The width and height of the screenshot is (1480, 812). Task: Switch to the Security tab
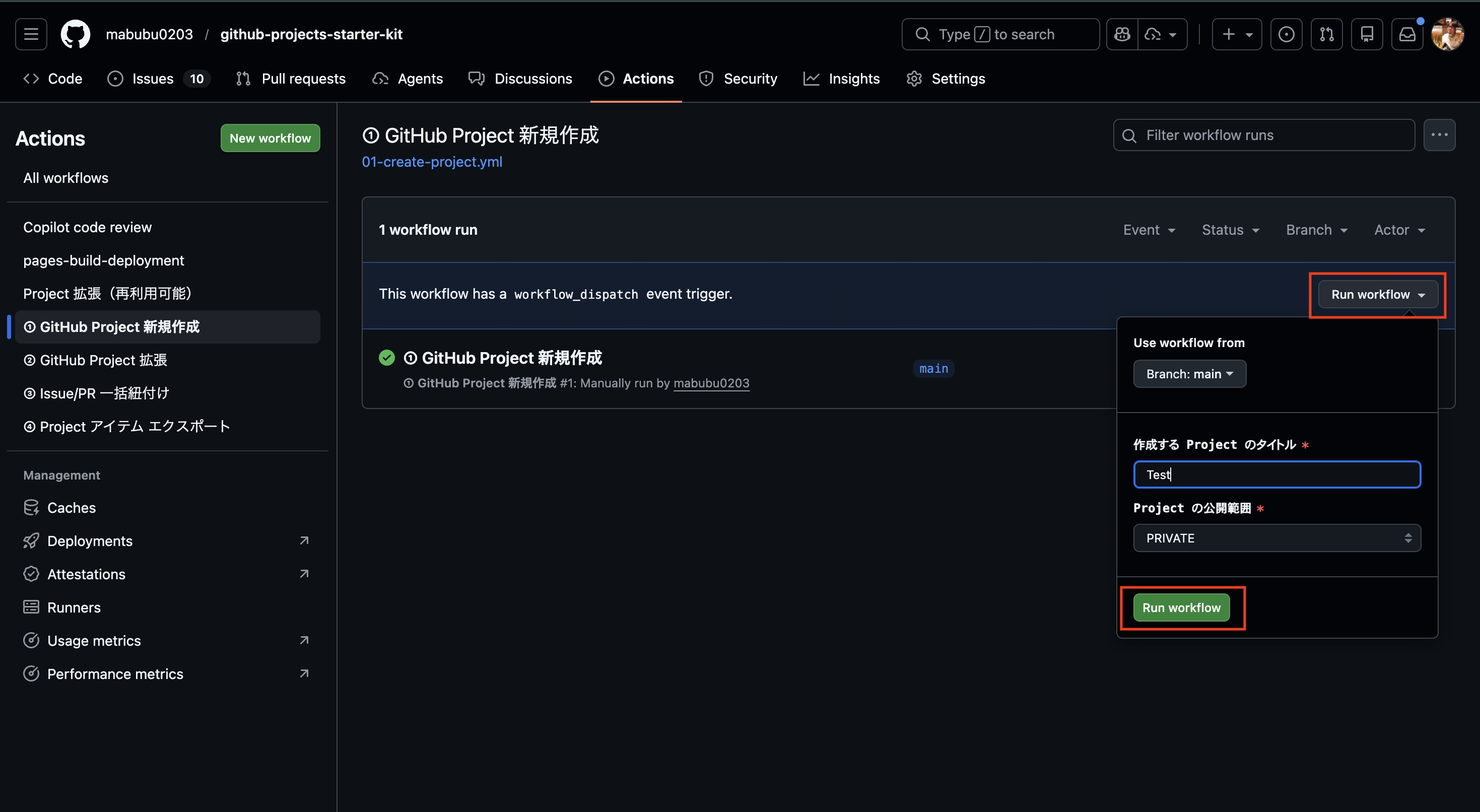738,79
